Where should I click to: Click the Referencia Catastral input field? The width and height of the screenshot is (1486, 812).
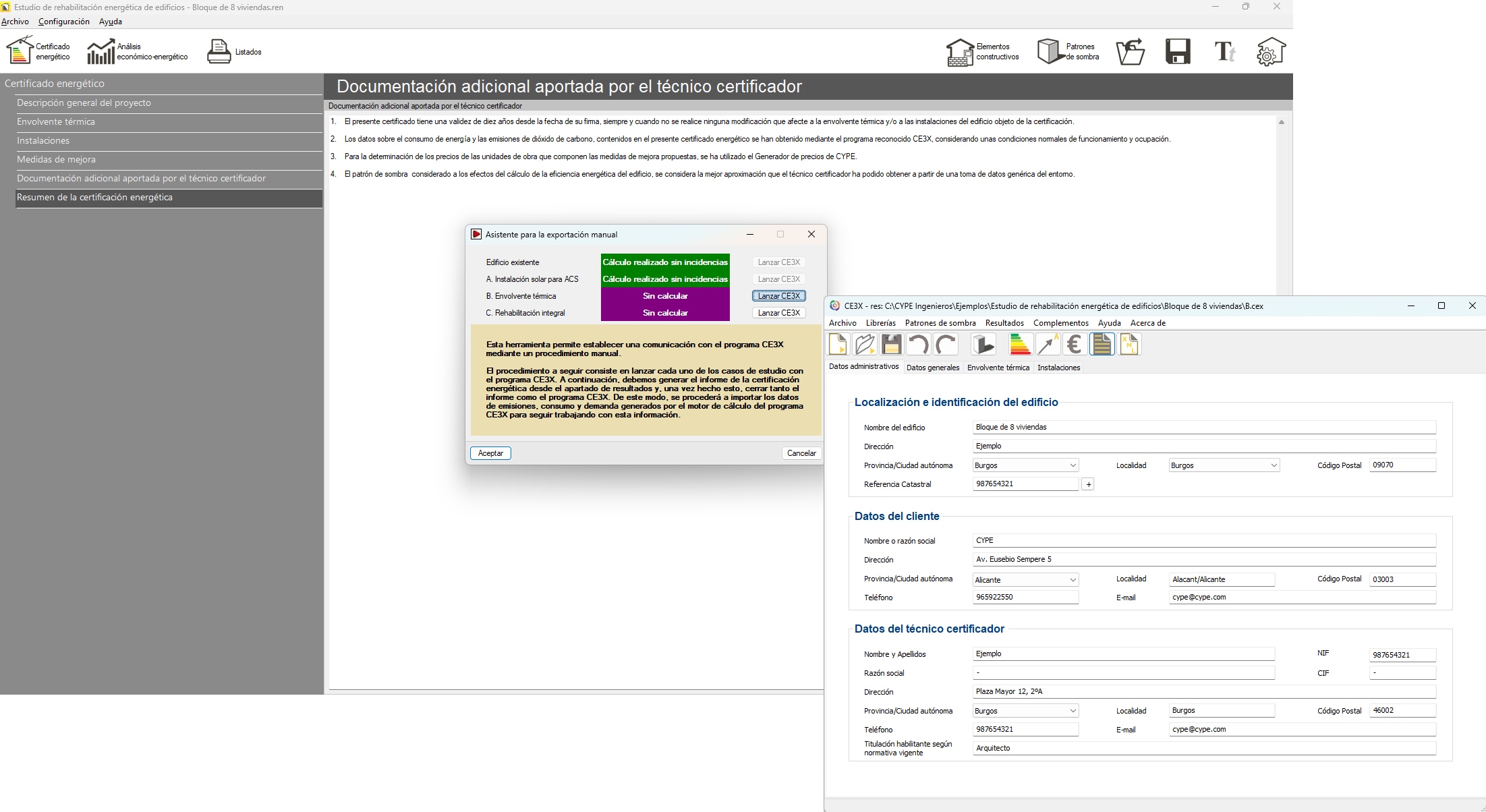pos(1025,484)
